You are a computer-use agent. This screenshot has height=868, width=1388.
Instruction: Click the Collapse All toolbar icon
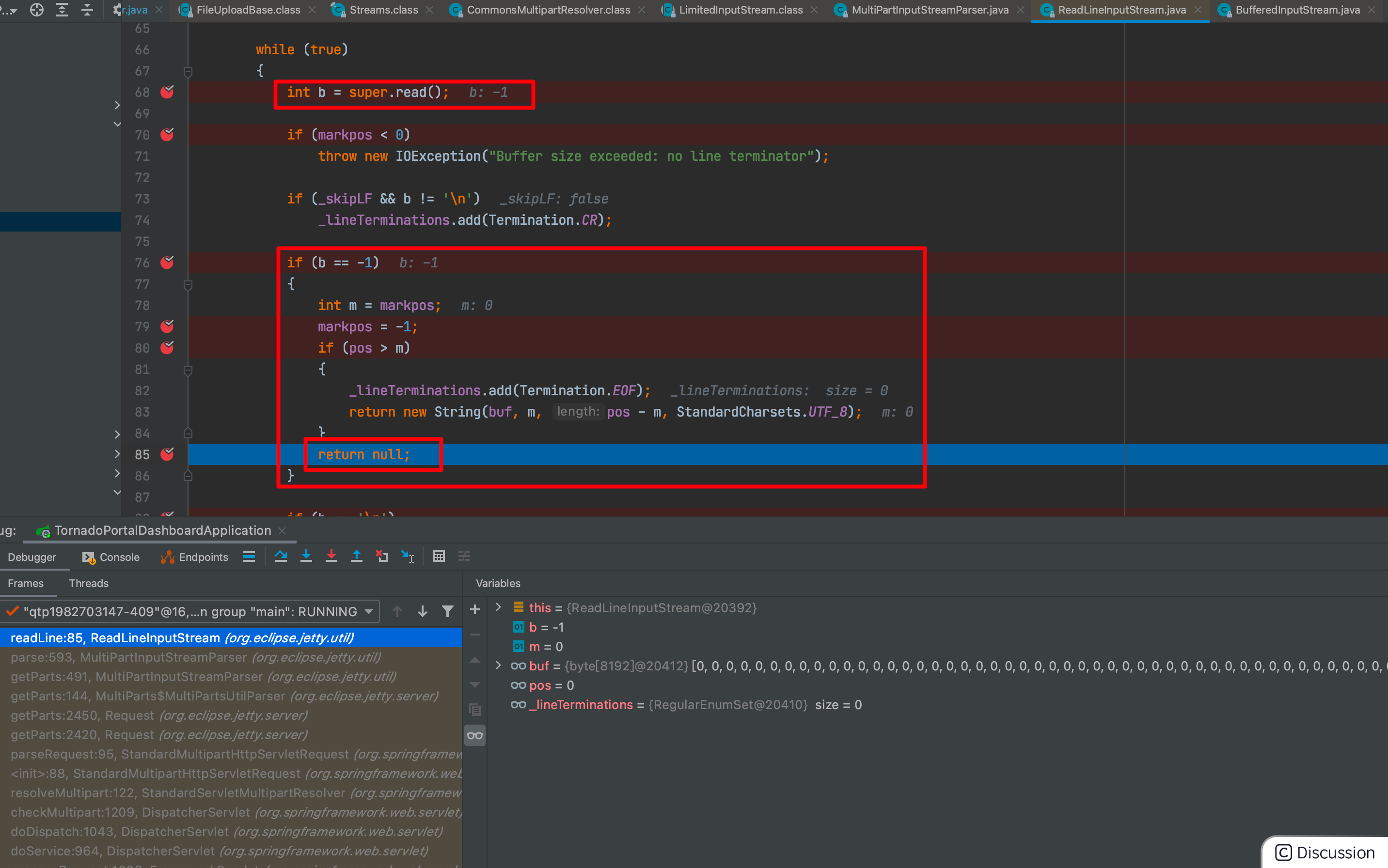pos(87,10)
